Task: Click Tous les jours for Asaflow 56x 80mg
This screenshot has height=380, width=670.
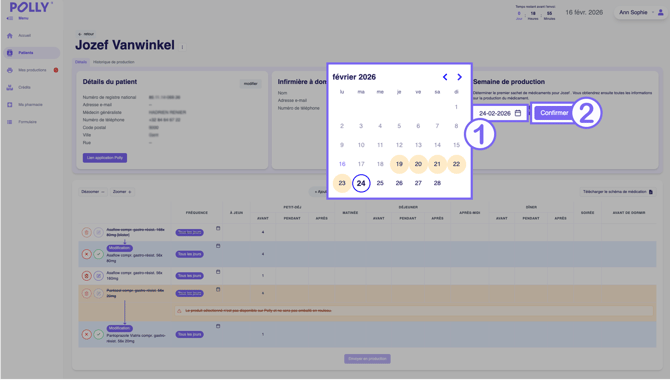Action: [x=189, y=254]
